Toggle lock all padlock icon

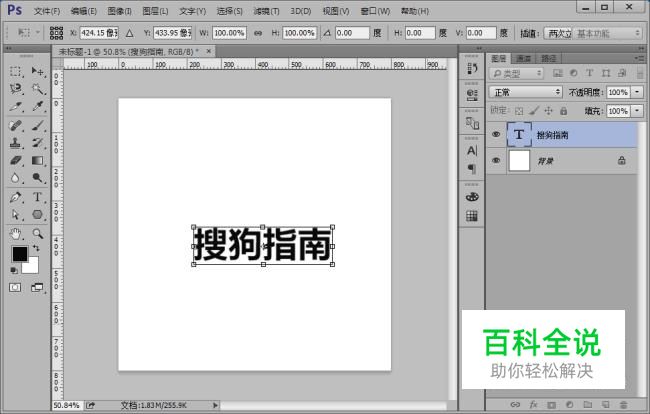563,111
